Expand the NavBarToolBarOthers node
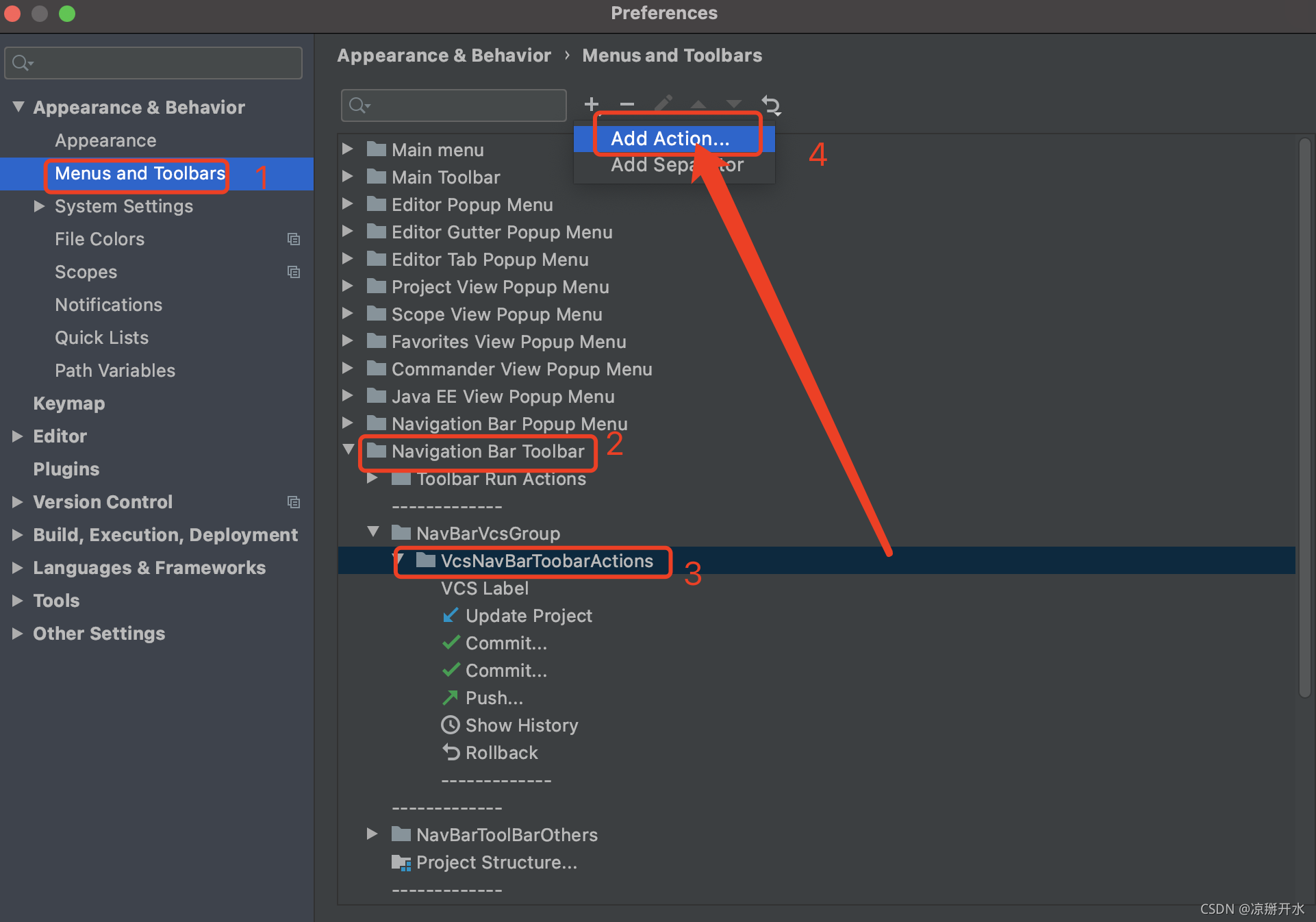The width and height of the screenshot is (1316, 922). click(372, 834)
